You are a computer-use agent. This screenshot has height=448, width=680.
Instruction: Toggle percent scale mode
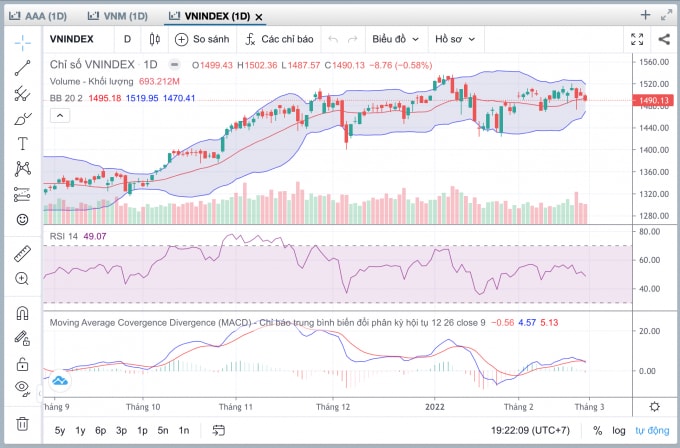[x=598, y=431]
